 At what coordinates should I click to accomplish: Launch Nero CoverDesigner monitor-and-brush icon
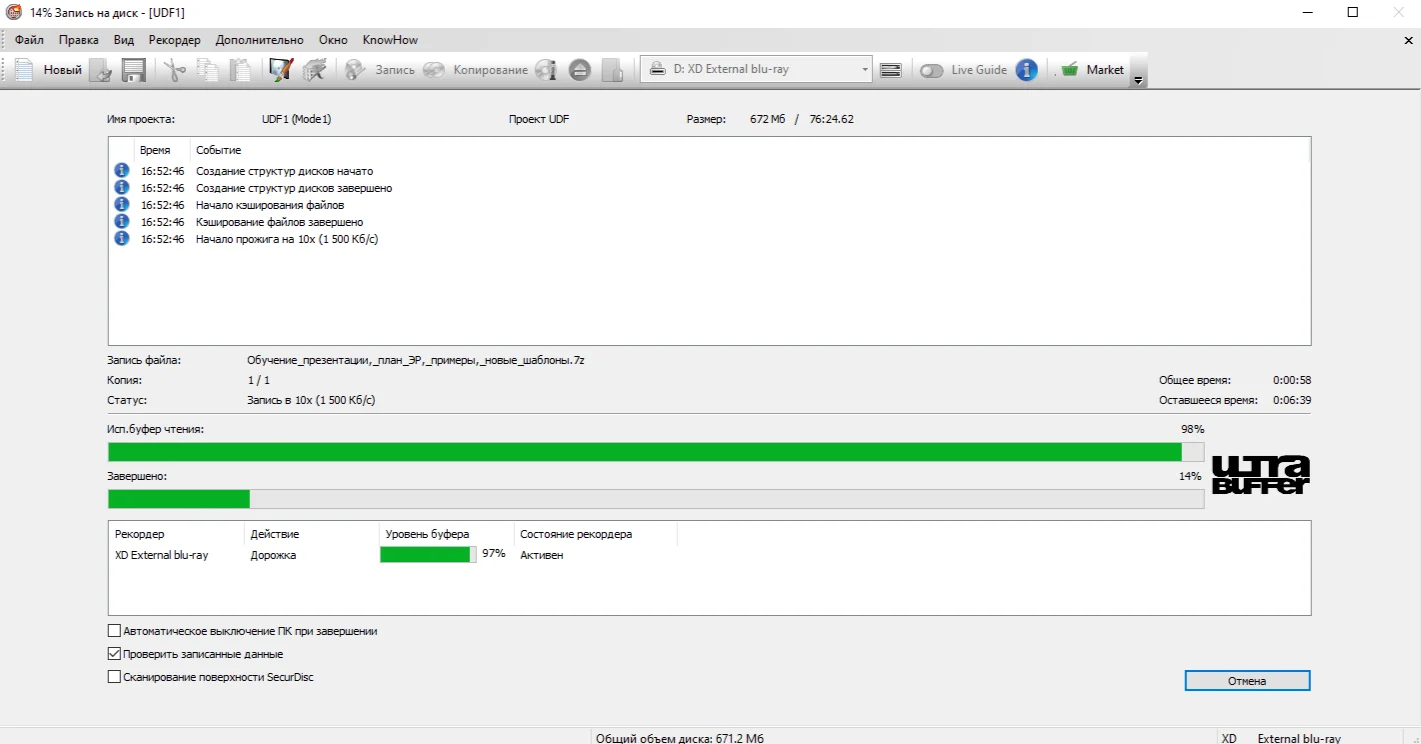[281, 70]
